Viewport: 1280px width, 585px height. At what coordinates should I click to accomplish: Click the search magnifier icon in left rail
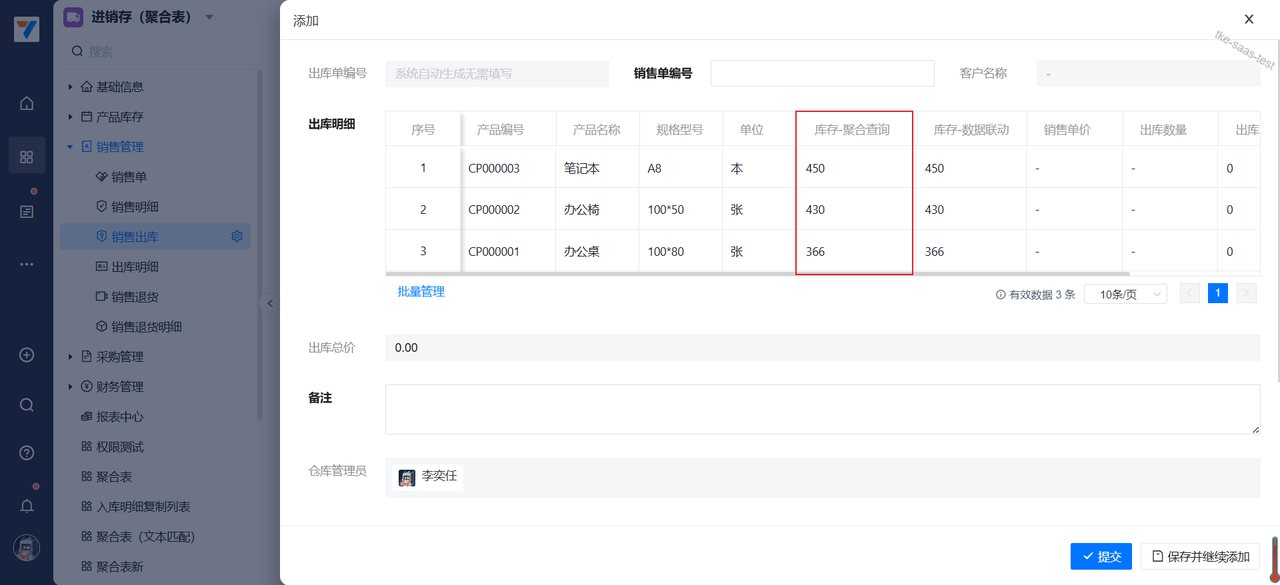coord(27,405)
